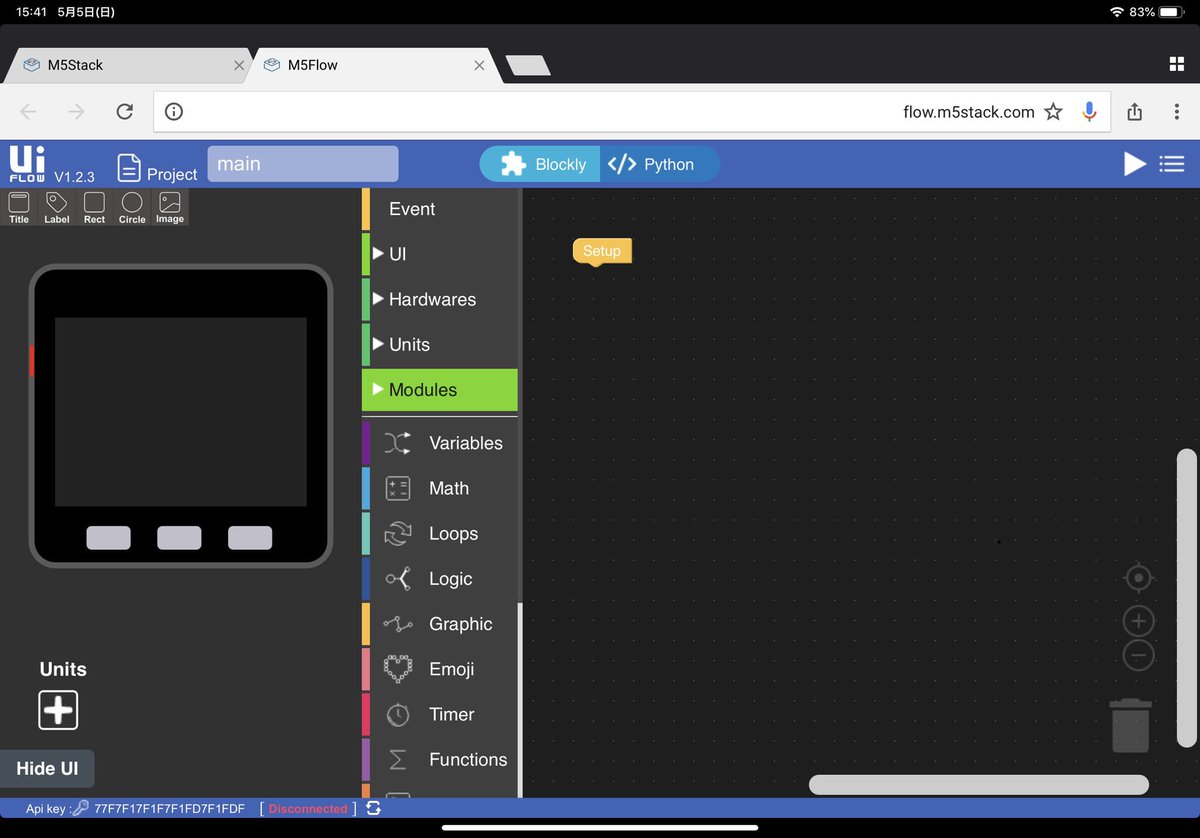The image size is (1200, 838).
Task: Select the Setup block
Action: 602,251
